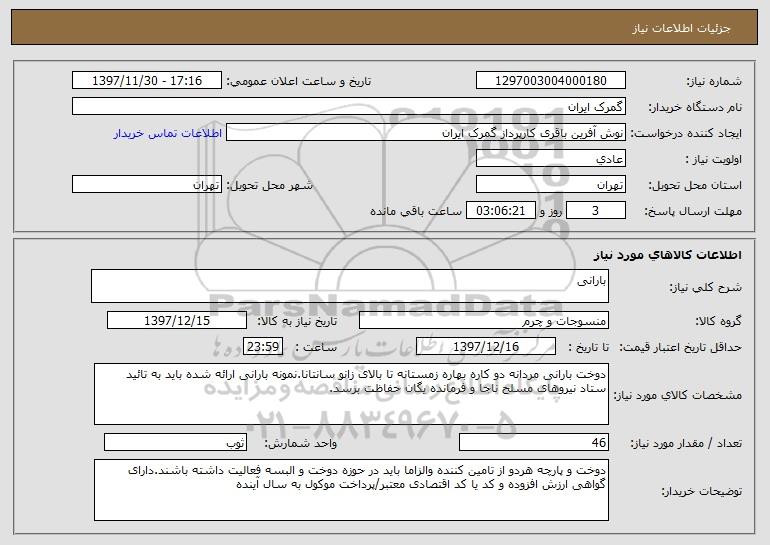Click the شماره نیاز field 1297003004000180
This screenshot has width=770, height=545.
[x=550, y=80]
